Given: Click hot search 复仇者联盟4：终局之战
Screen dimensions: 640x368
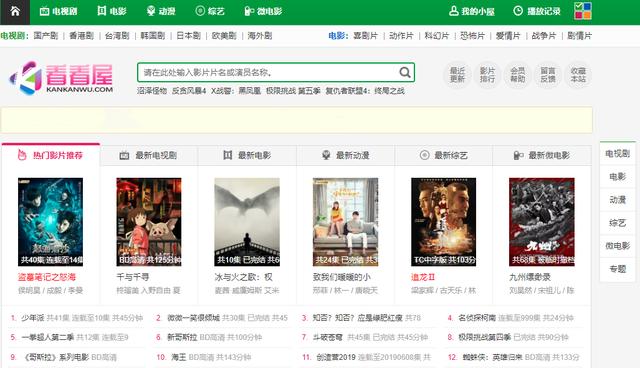Looking at the screenshot, I should pos(365,91).
